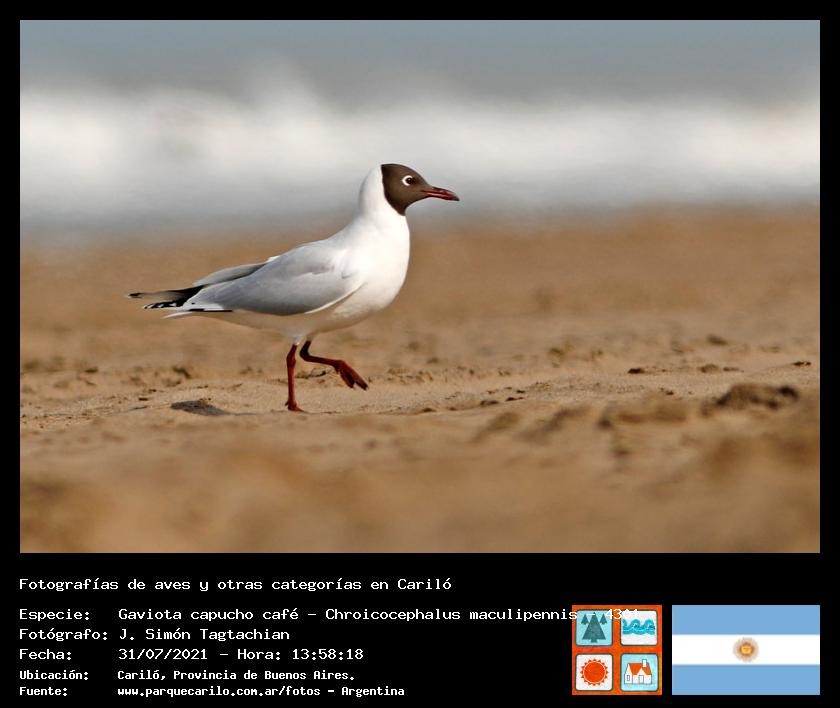Click the pine tree icon in the logo

pyautogui.click(x=594, y=628)
